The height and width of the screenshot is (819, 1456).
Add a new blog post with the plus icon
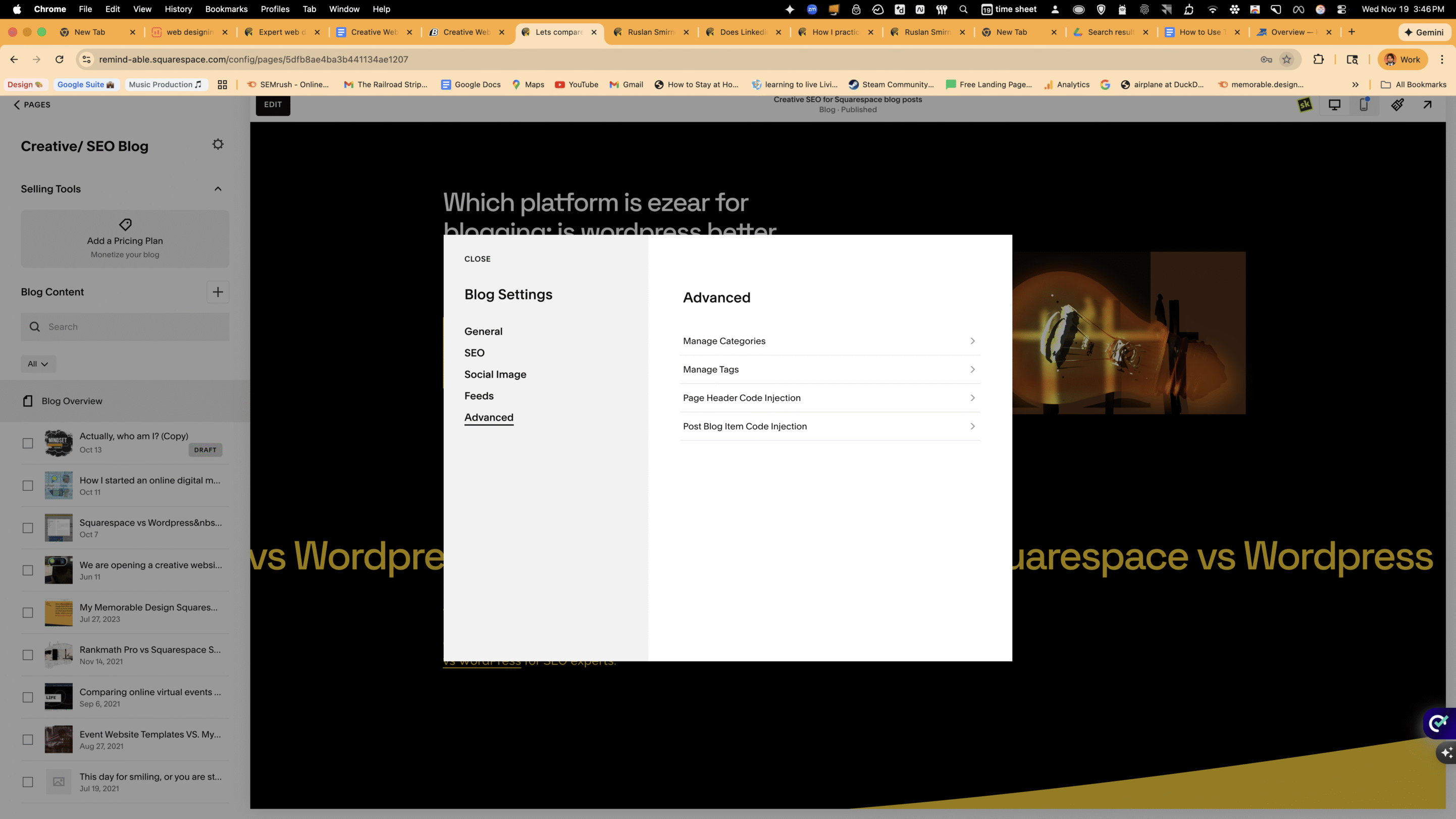click(x=218, y=292)
